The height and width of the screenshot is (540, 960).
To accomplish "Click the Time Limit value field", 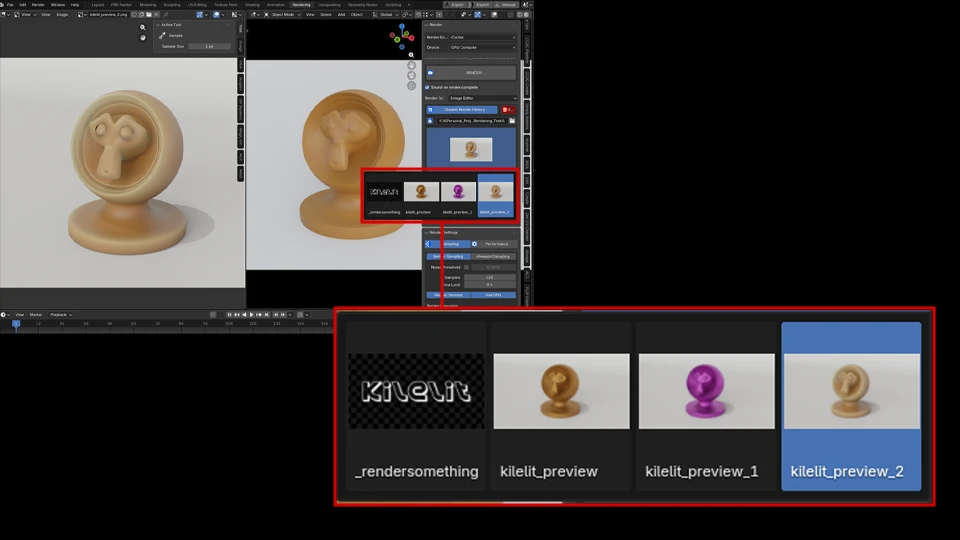I will (489, 285).
